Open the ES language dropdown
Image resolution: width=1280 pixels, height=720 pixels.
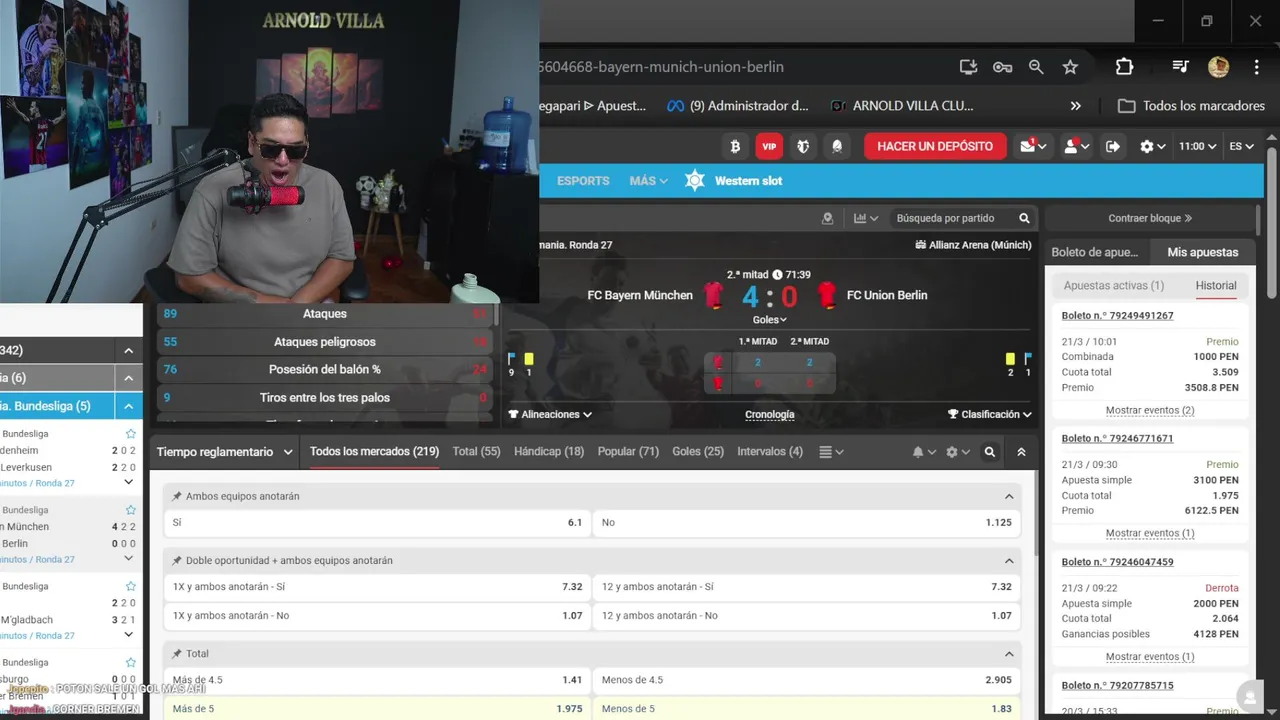pyautogui.click(x=1241, y=146)
